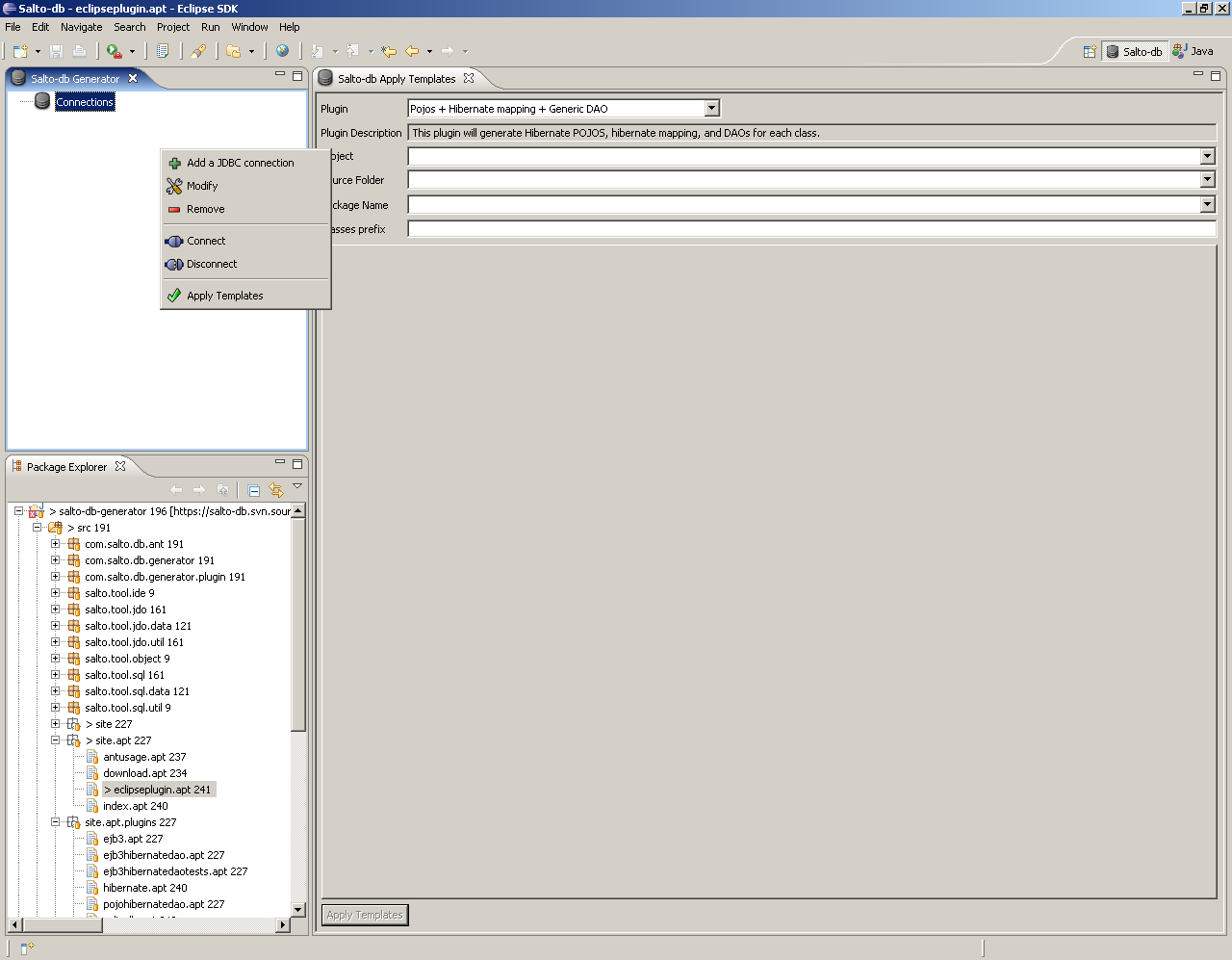Collapse the site.apt.plugins 227 folder

coord(56,822)
